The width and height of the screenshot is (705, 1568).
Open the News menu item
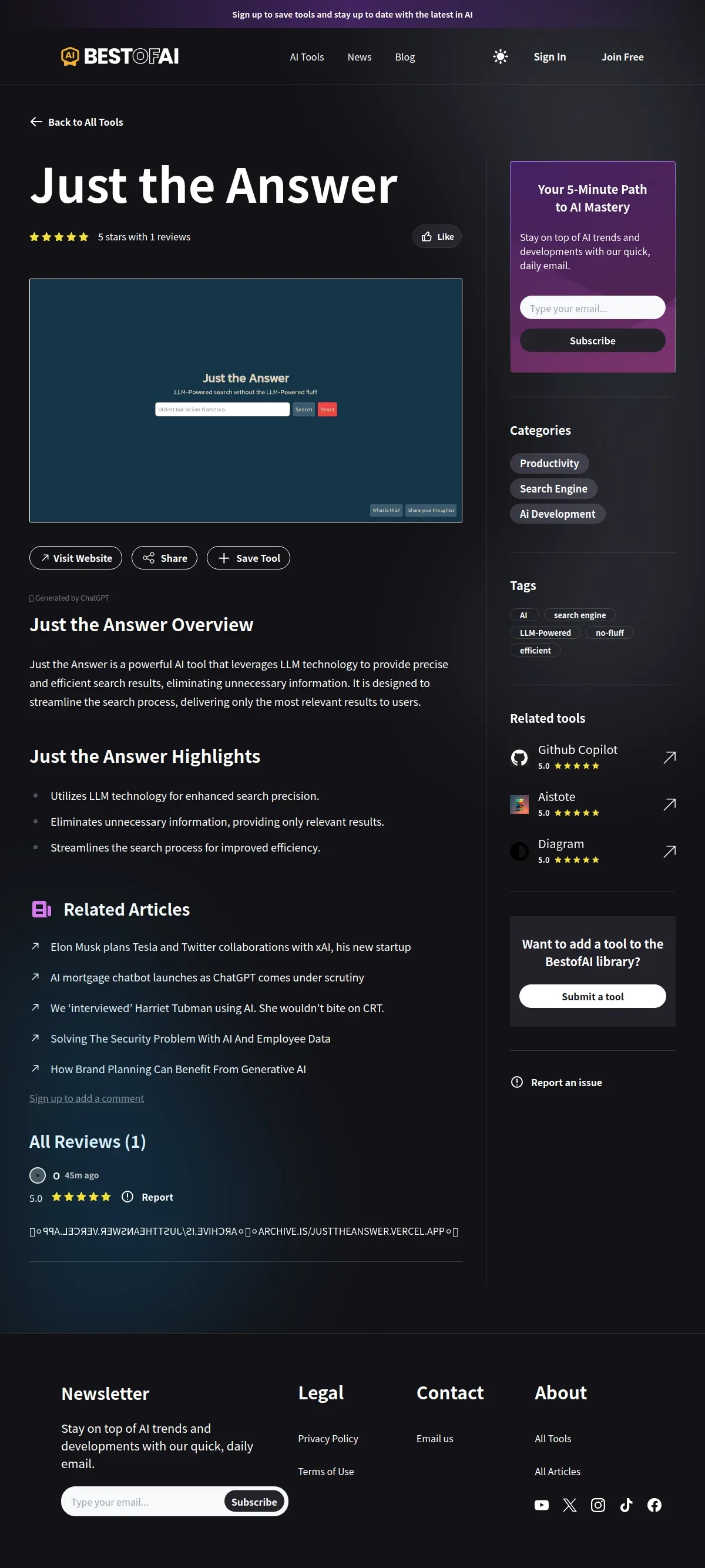[x=360, y=56]
